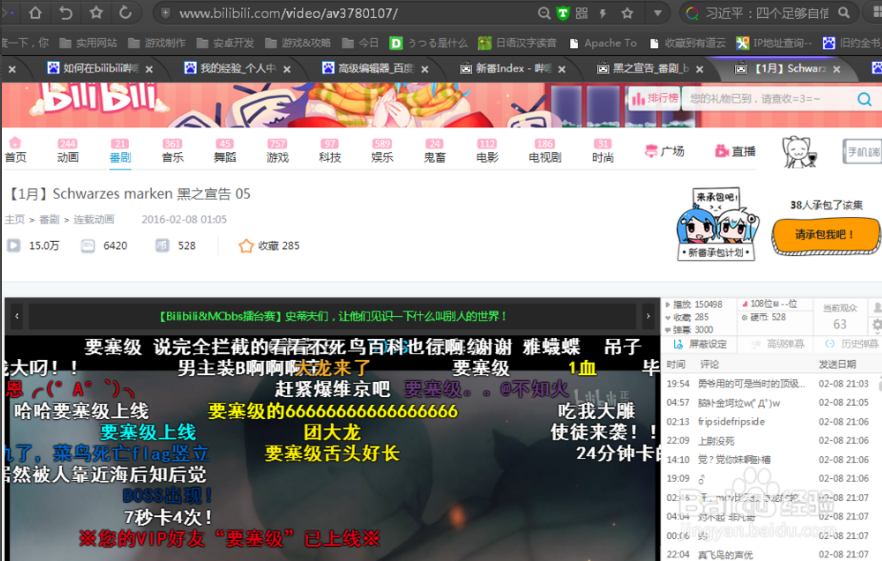Open the 游戏 category
The image size is (882, 561).
277,151
